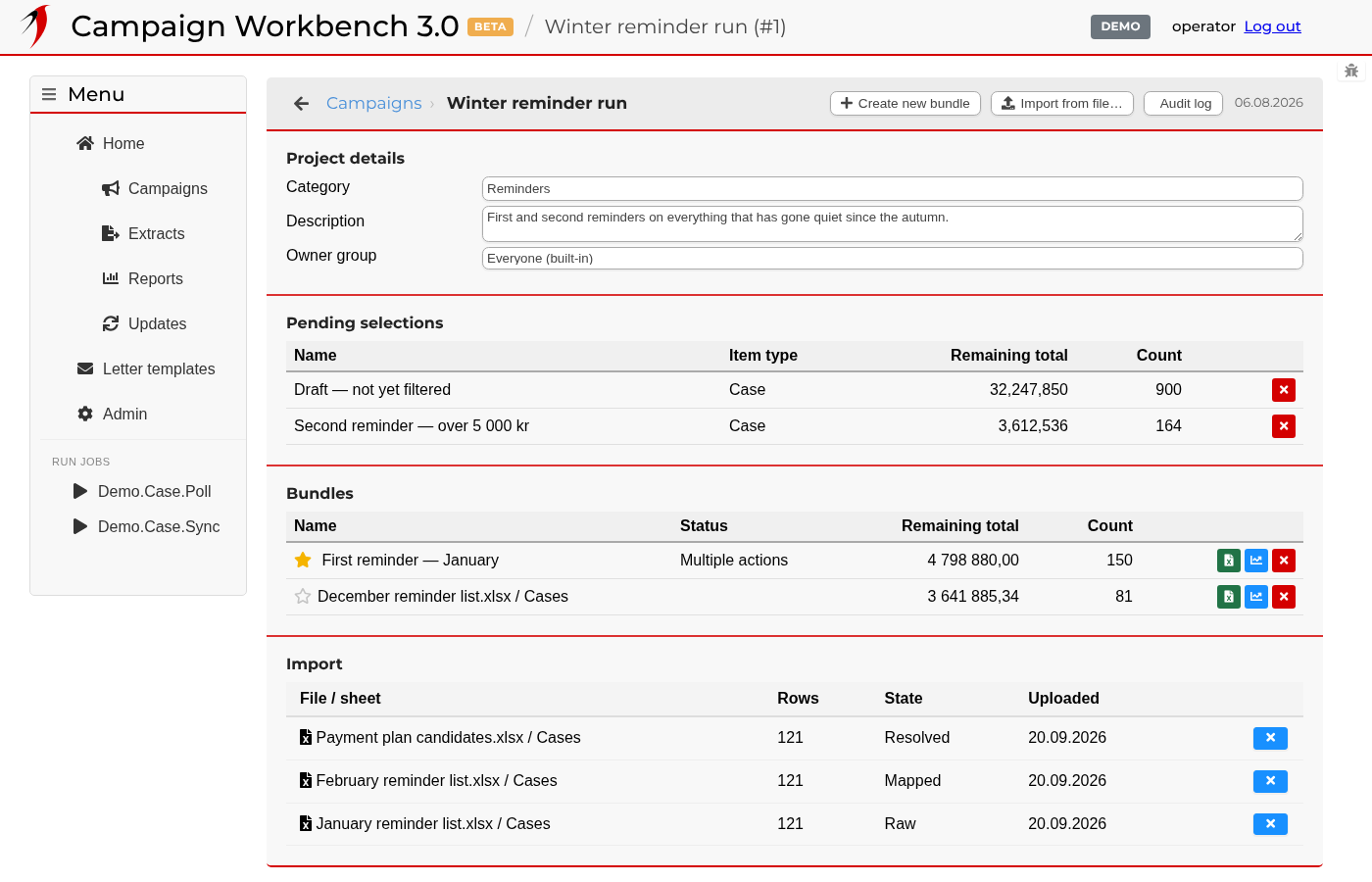The image size is (1372, 882).
Task: Click the Owner group field
Action: [893, 258]
